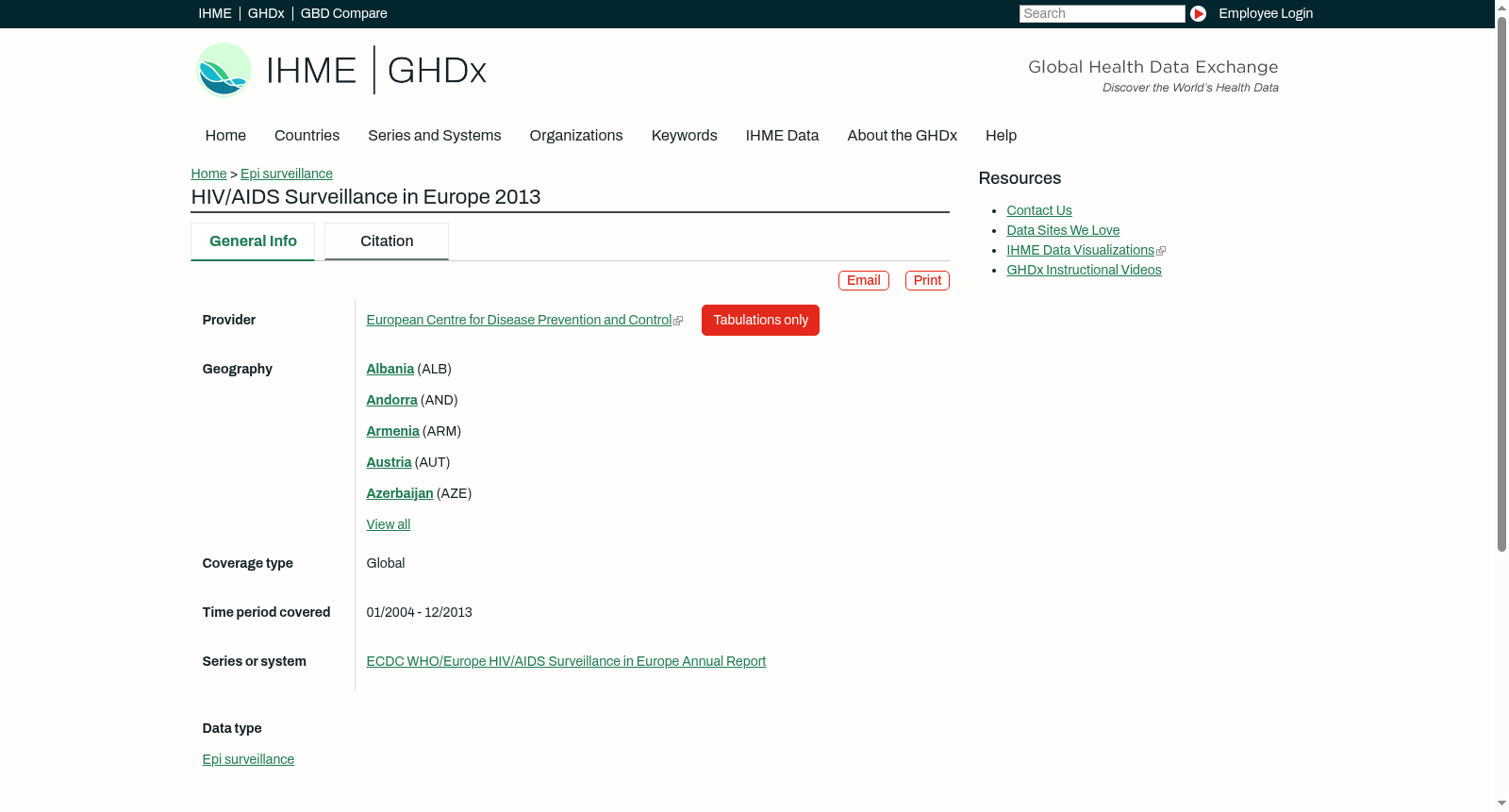Click the Resources heading
Image resolution: width=1509 pixels, height=812 pixels.
1020,178
